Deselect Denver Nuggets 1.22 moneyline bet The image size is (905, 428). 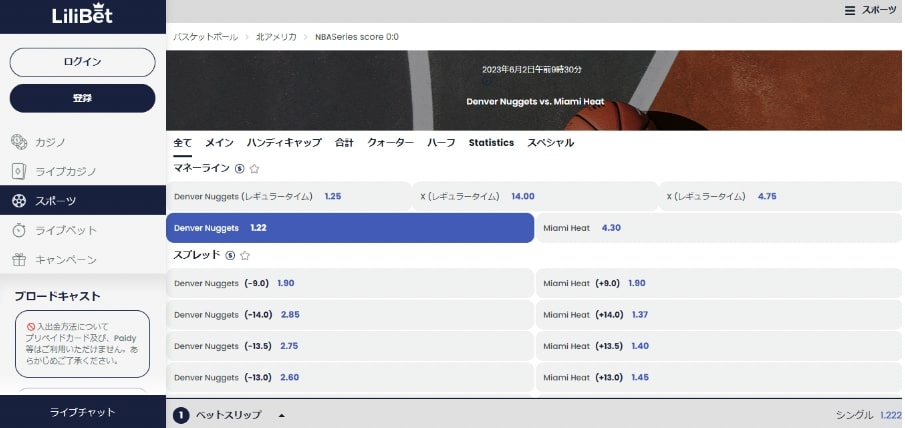350,228
